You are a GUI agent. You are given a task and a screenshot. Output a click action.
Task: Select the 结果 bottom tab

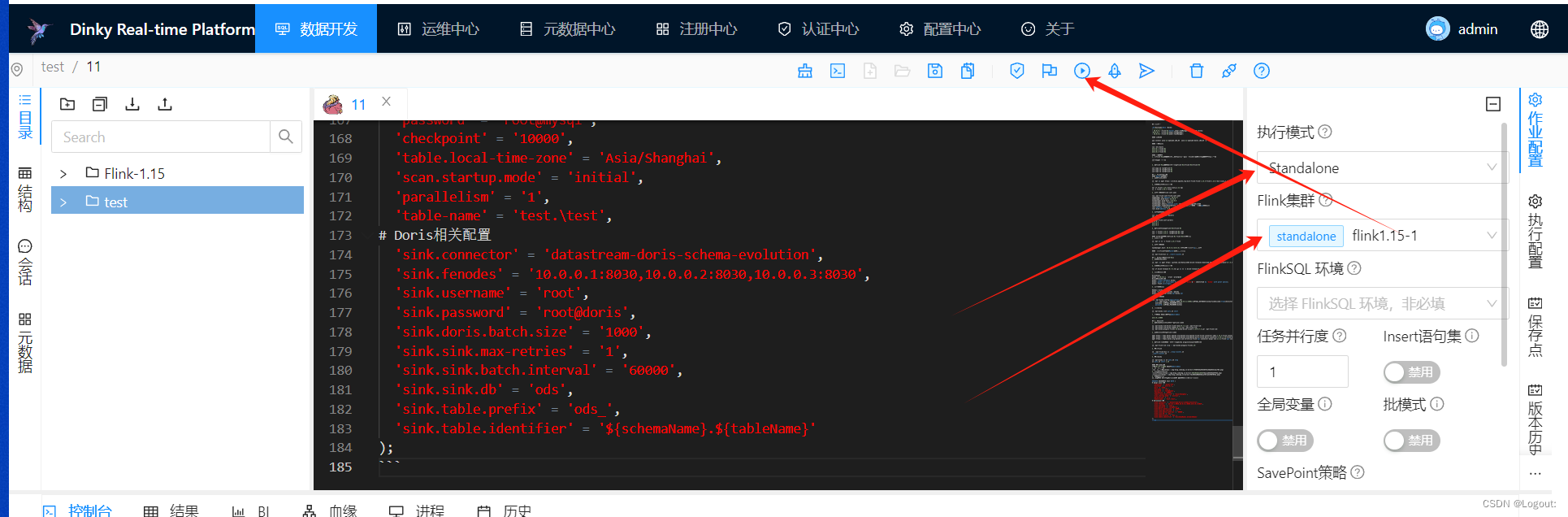coord(171,510)
